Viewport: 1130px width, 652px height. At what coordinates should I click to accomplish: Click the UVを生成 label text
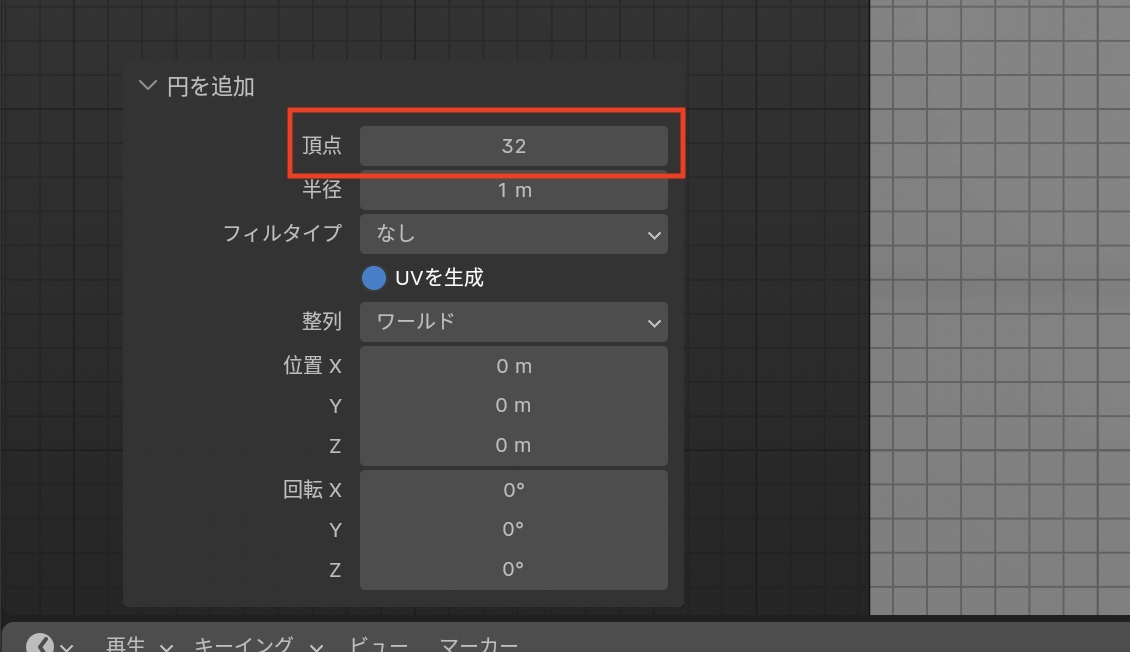[x=439, y=278]
